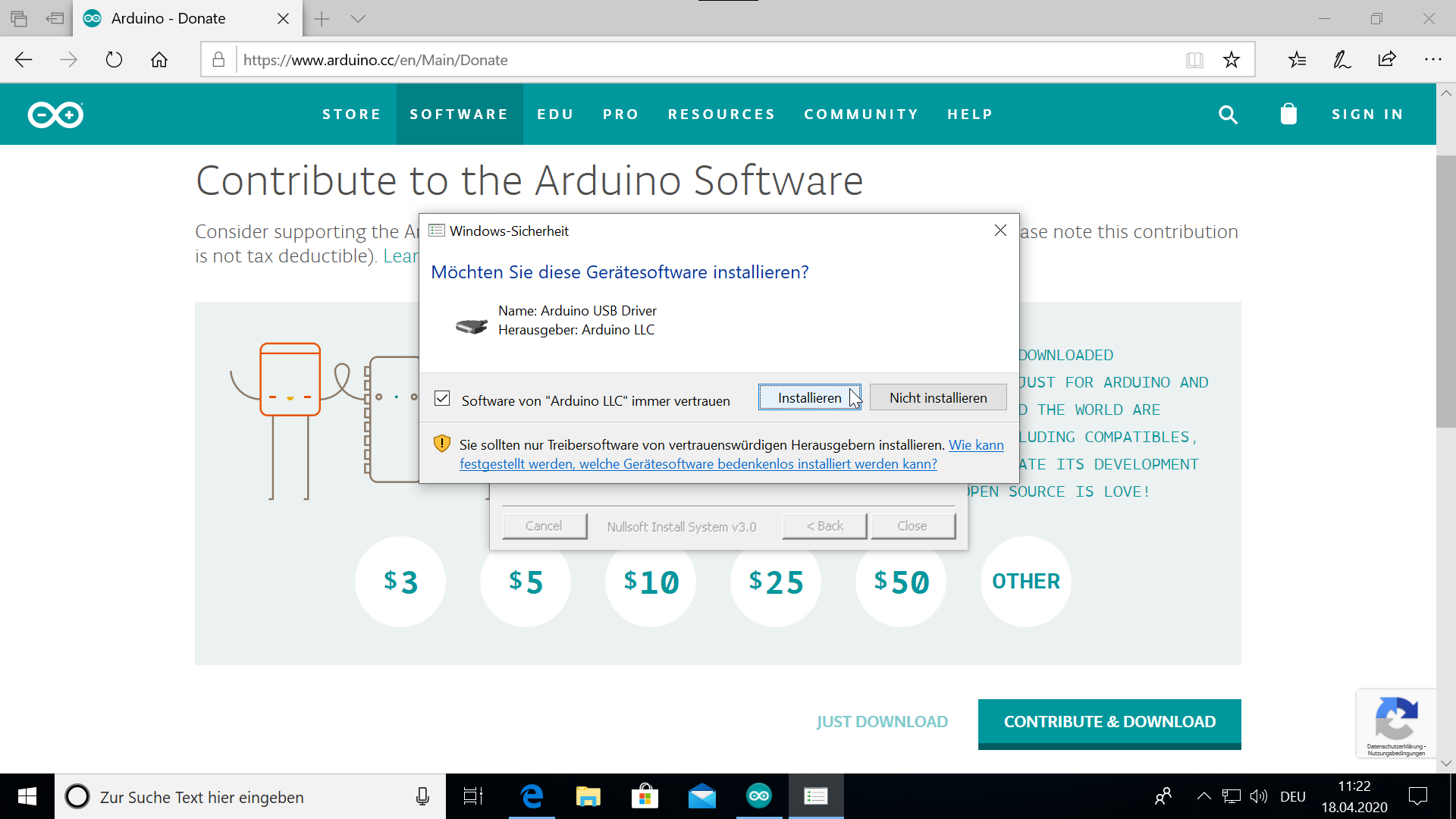The height and width of the screenshot is (819, 1456).
Task: Open Microsoft Store taskbar icon
Action: click(645, 796)
